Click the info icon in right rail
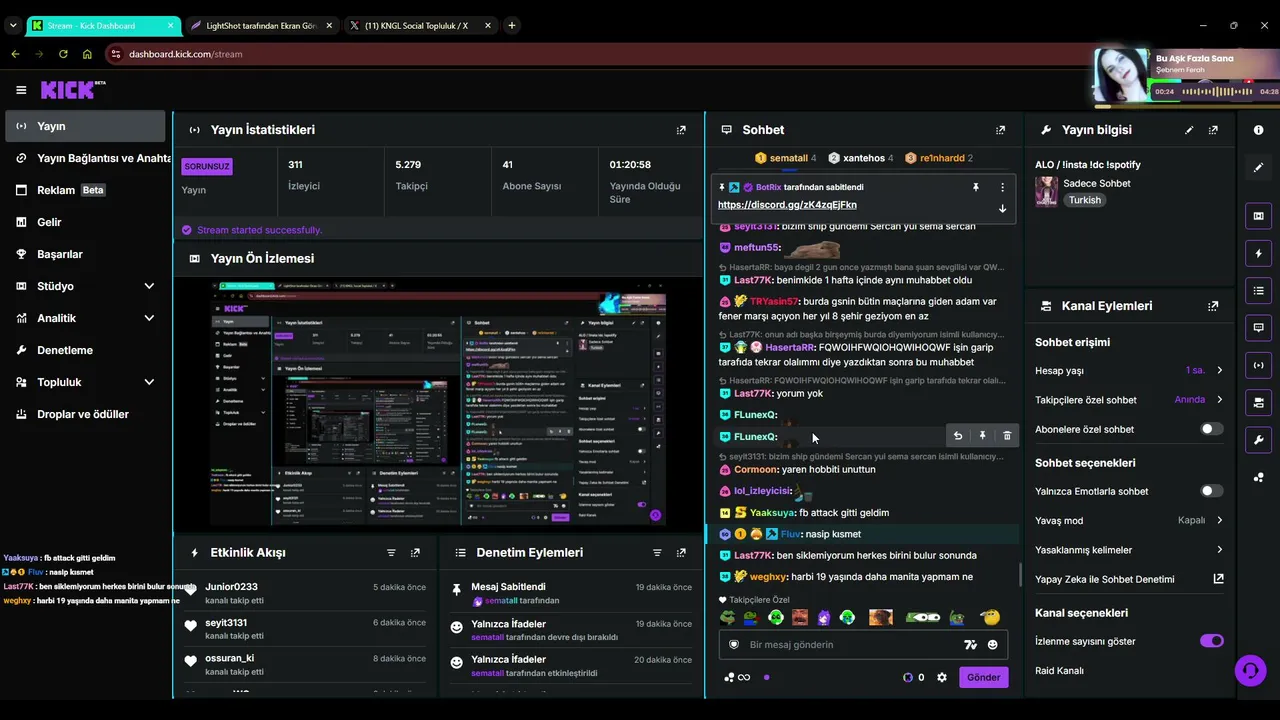 (1258, 130)
